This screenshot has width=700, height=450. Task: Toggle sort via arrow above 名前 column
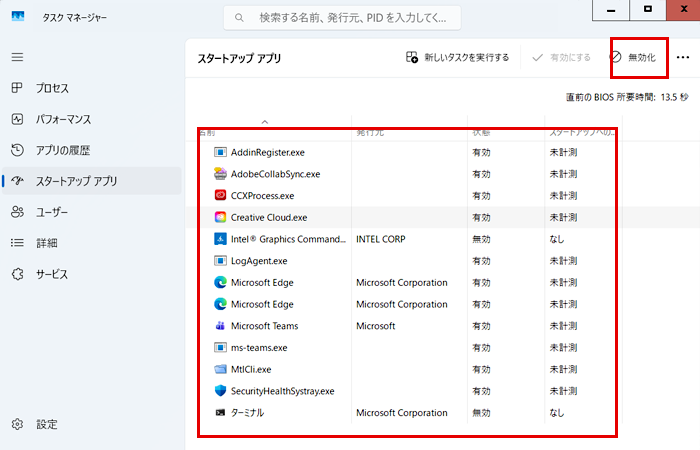pyautogui.click(x=265, y=121)
